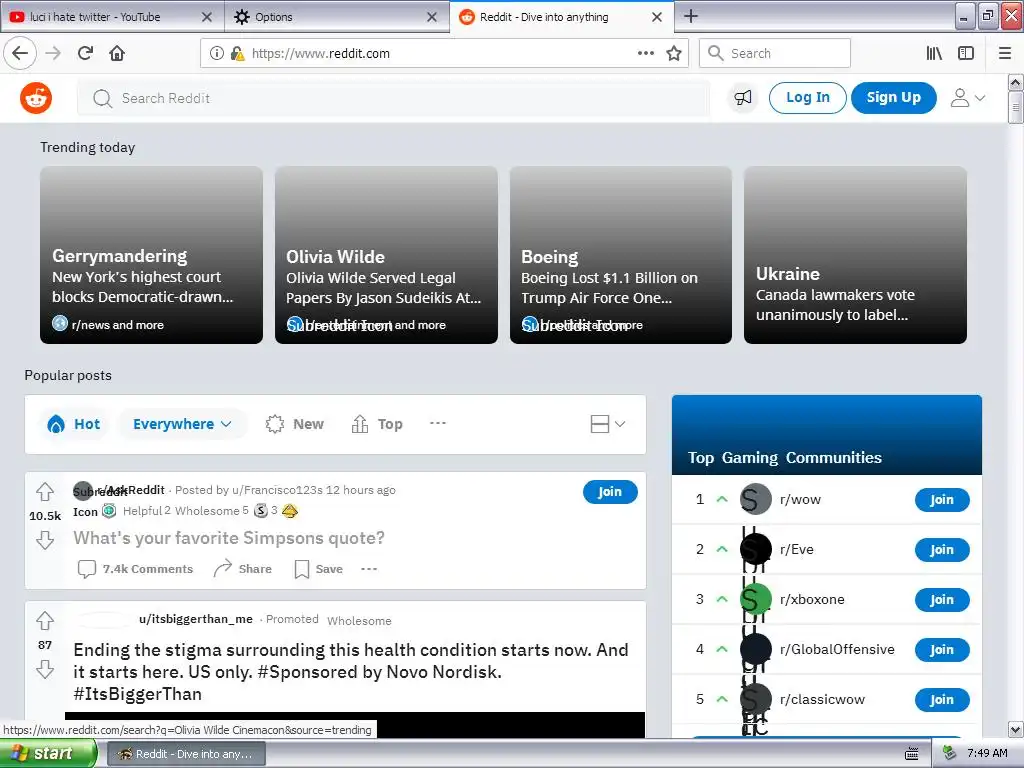Image resolution: width=1024 pixels, height=768 pixels.
Task: Upvote the Simpsons quote post
Action: [44, 491]
